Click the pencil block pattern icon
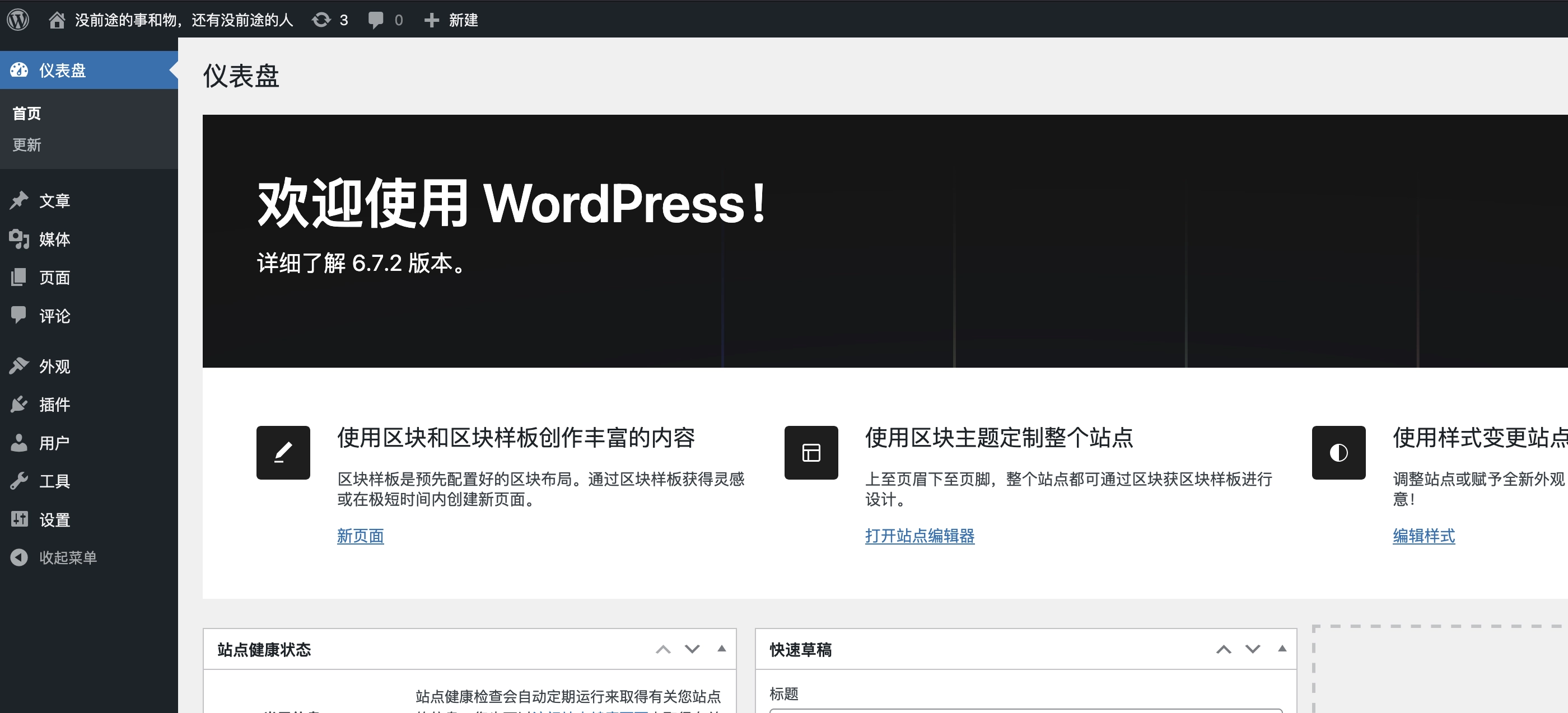 (x=283, y=453)
